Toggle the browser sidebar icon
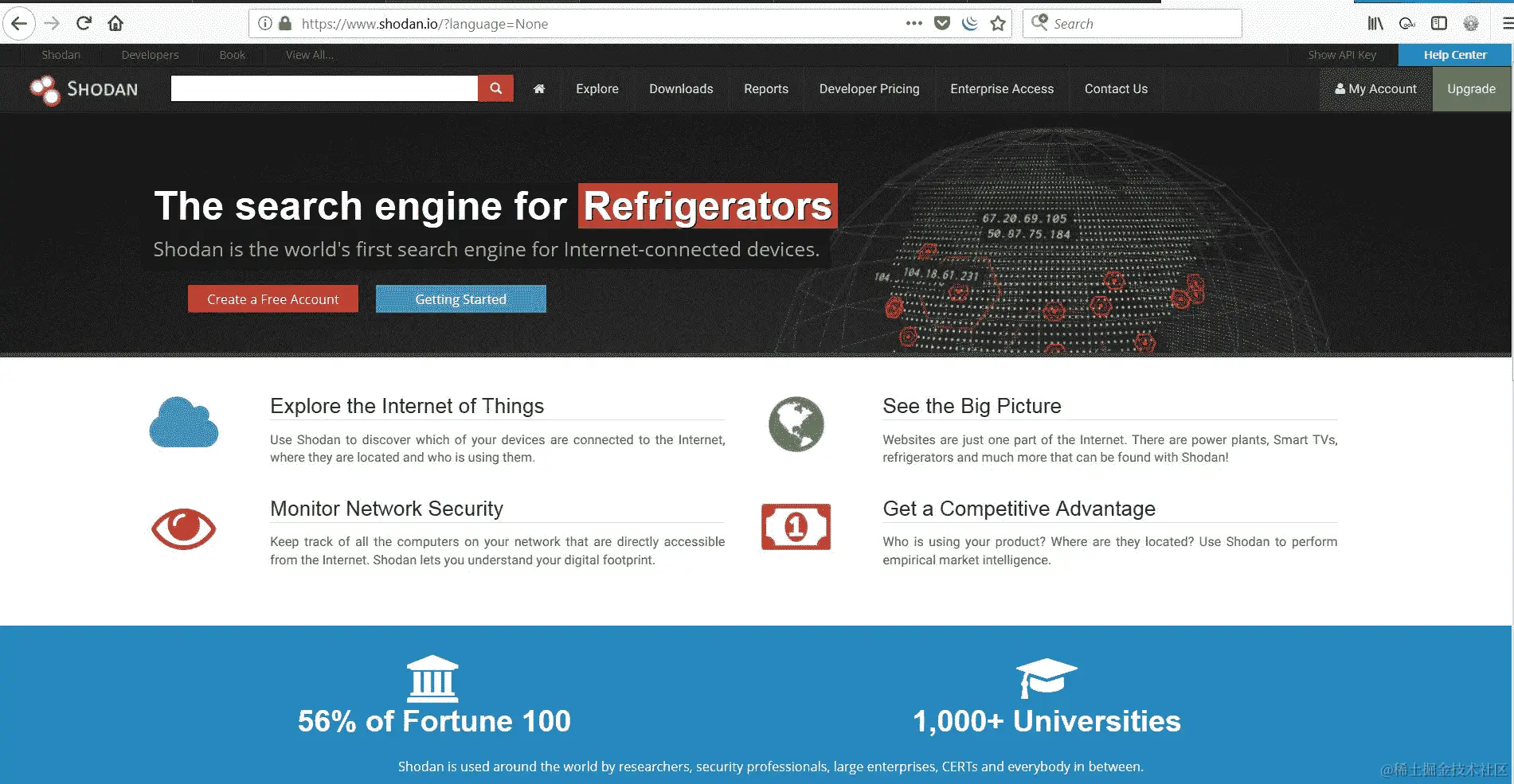This screenshot has height=784, width=1514. [1439, 24]
